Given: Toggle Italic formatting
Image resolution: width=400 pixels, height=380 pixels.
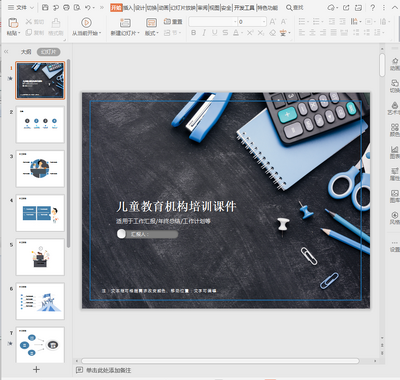Looking at the screenshot, I should (204, 33).
